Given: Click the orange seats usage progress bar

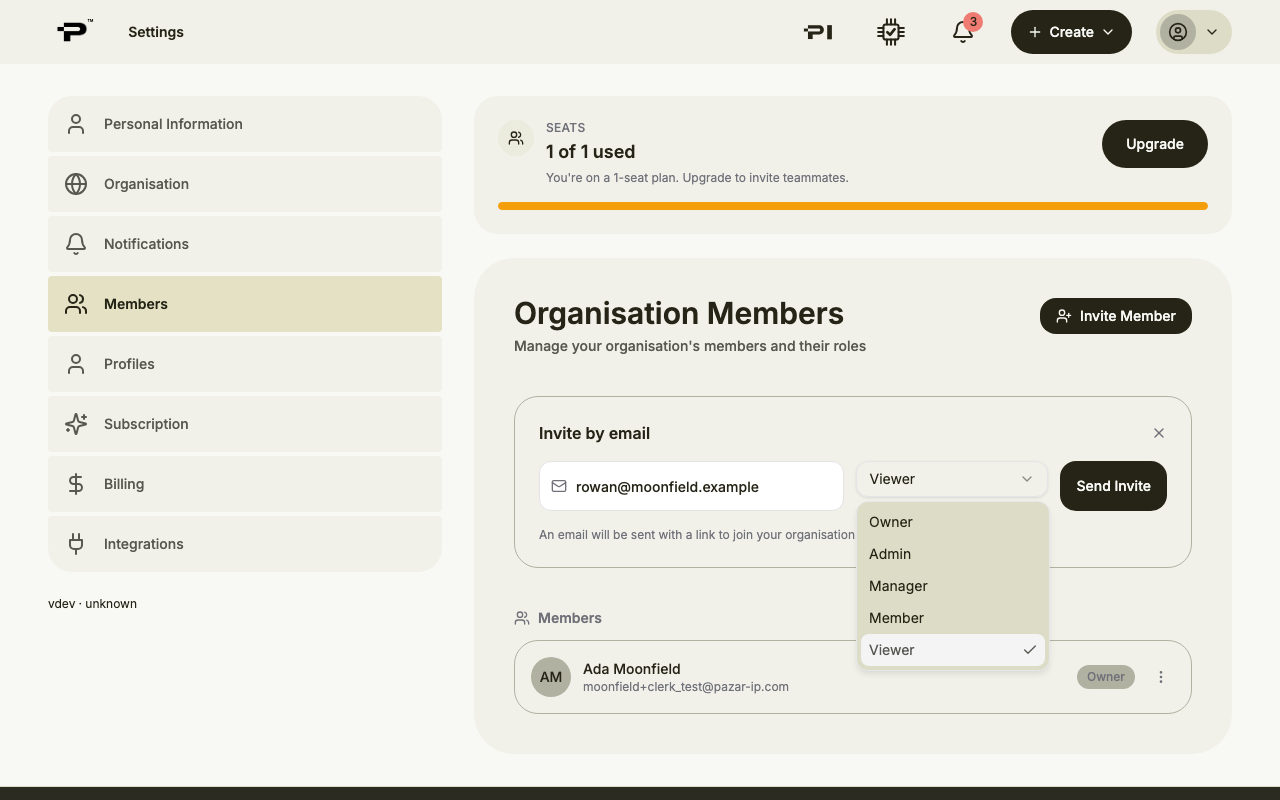Looking at the screenshot, I should [853, 206].
